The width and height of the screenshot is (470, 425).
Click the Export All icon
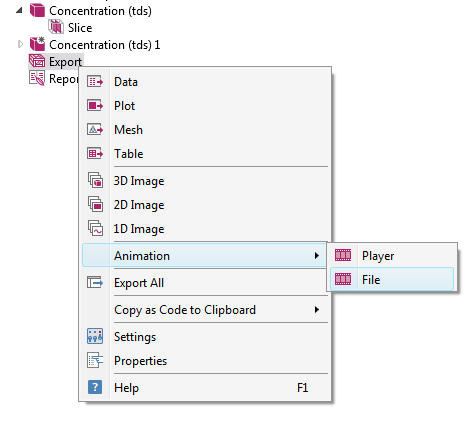pos(95,282)
